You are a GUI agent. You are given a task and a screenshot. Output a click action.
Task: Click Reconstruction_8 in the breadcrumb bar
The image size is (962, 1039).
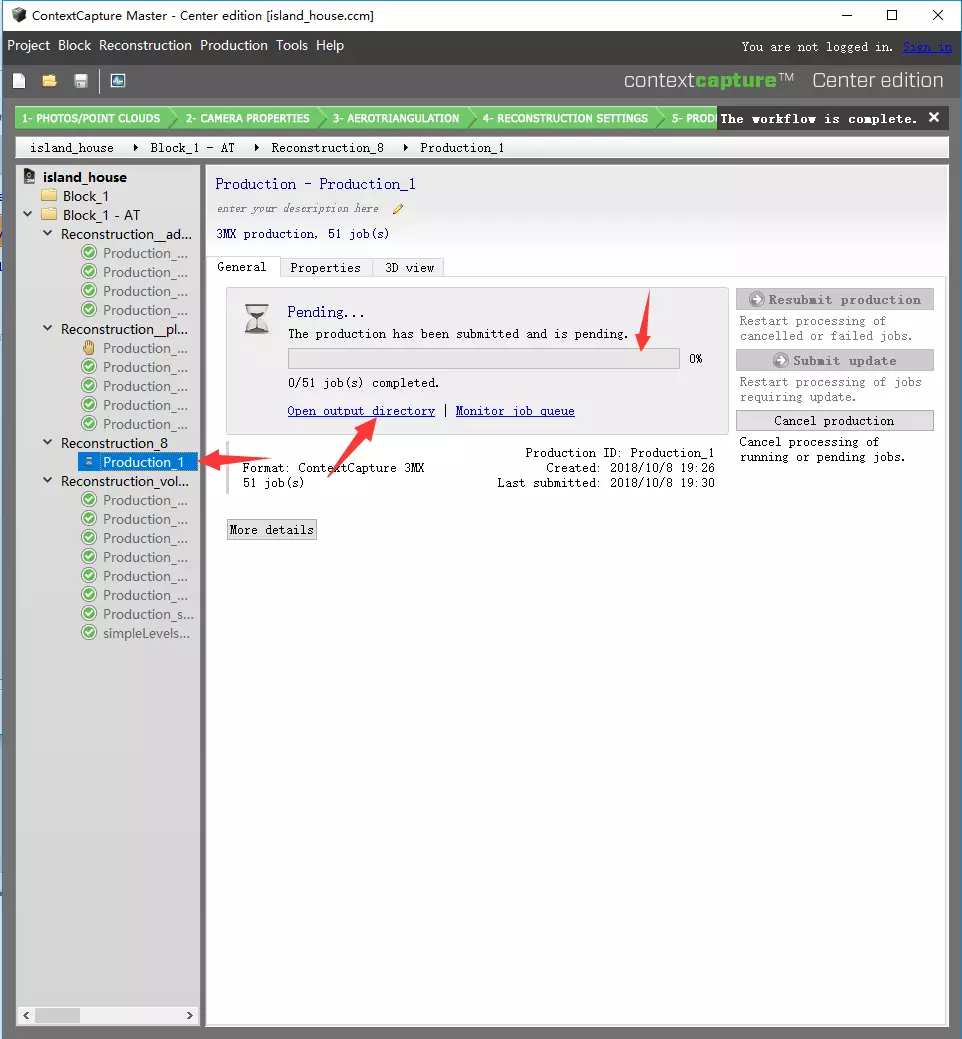point(327,148)
